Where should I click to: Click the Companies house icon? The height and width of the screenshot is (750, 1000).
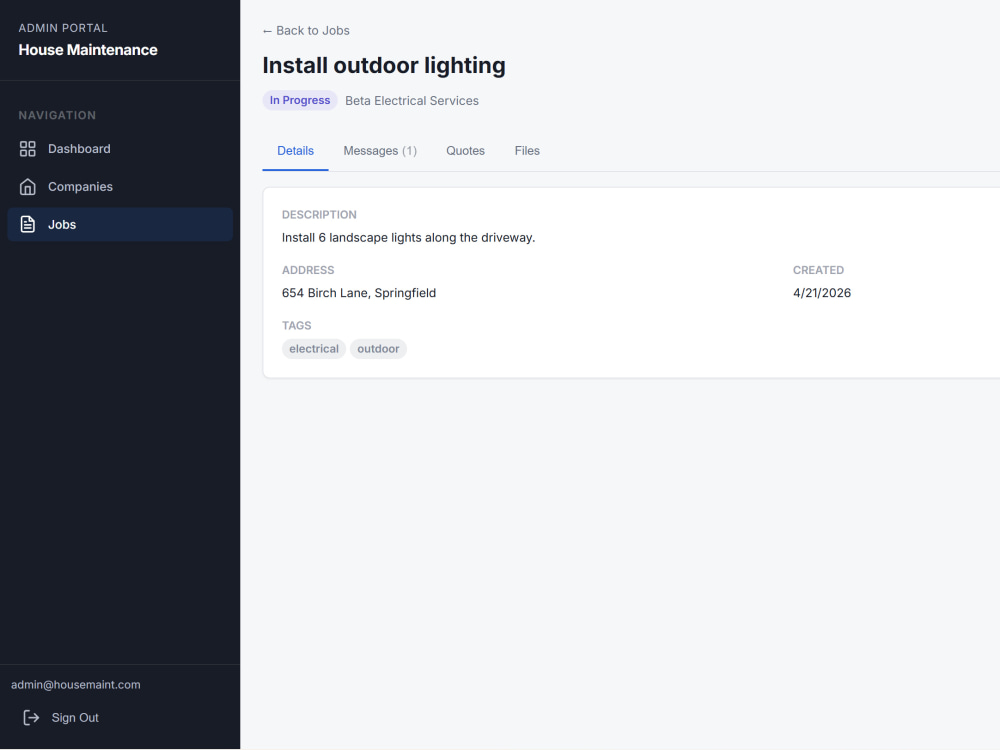click(x=27, y=187)
